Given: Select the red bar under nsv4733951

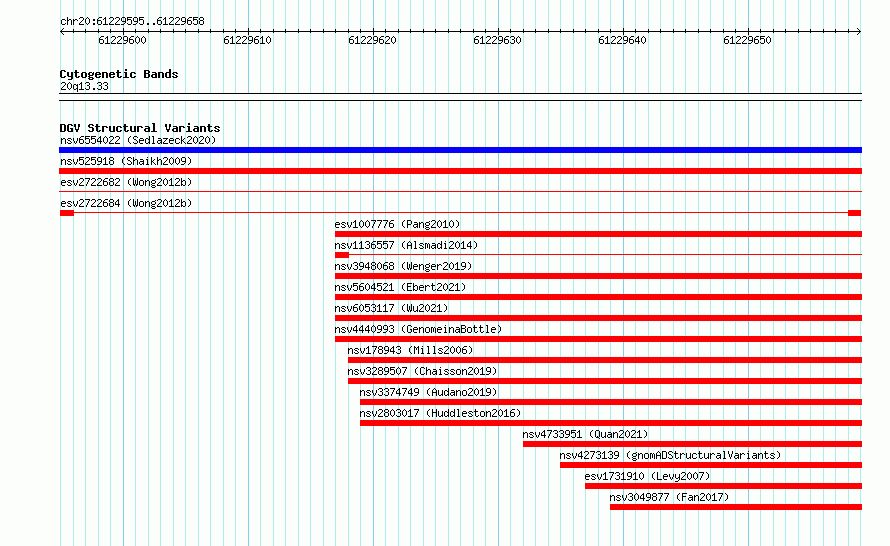Looking at the screenshot, I should click(x=692, y=444).
